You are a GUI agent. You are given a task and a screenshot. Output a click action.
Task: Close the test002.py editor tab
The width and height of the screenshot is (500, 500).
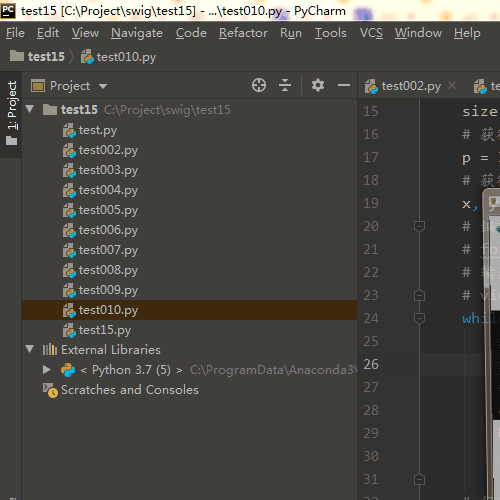tap(452, 85)
